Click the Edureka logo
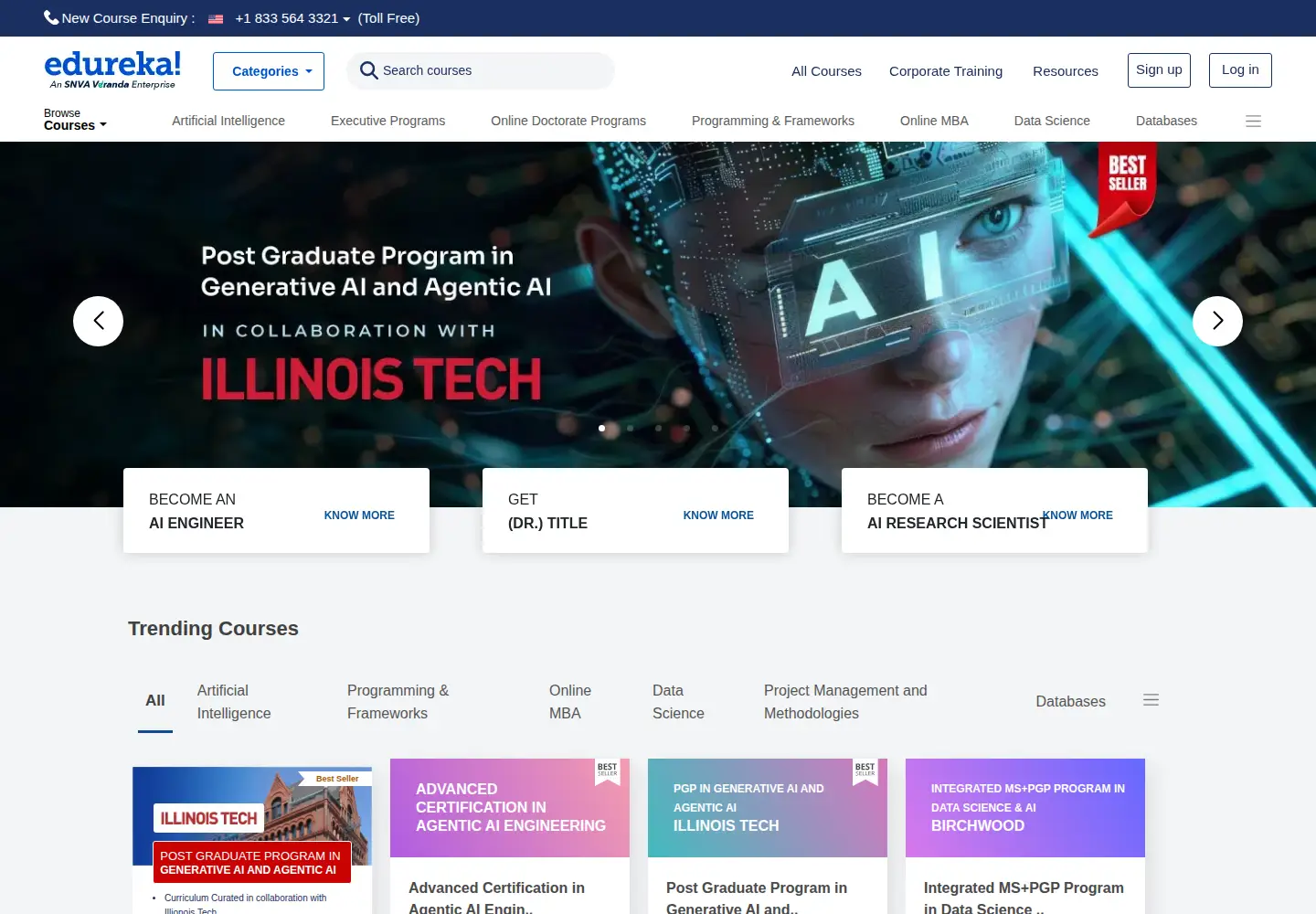 (112, 70)
